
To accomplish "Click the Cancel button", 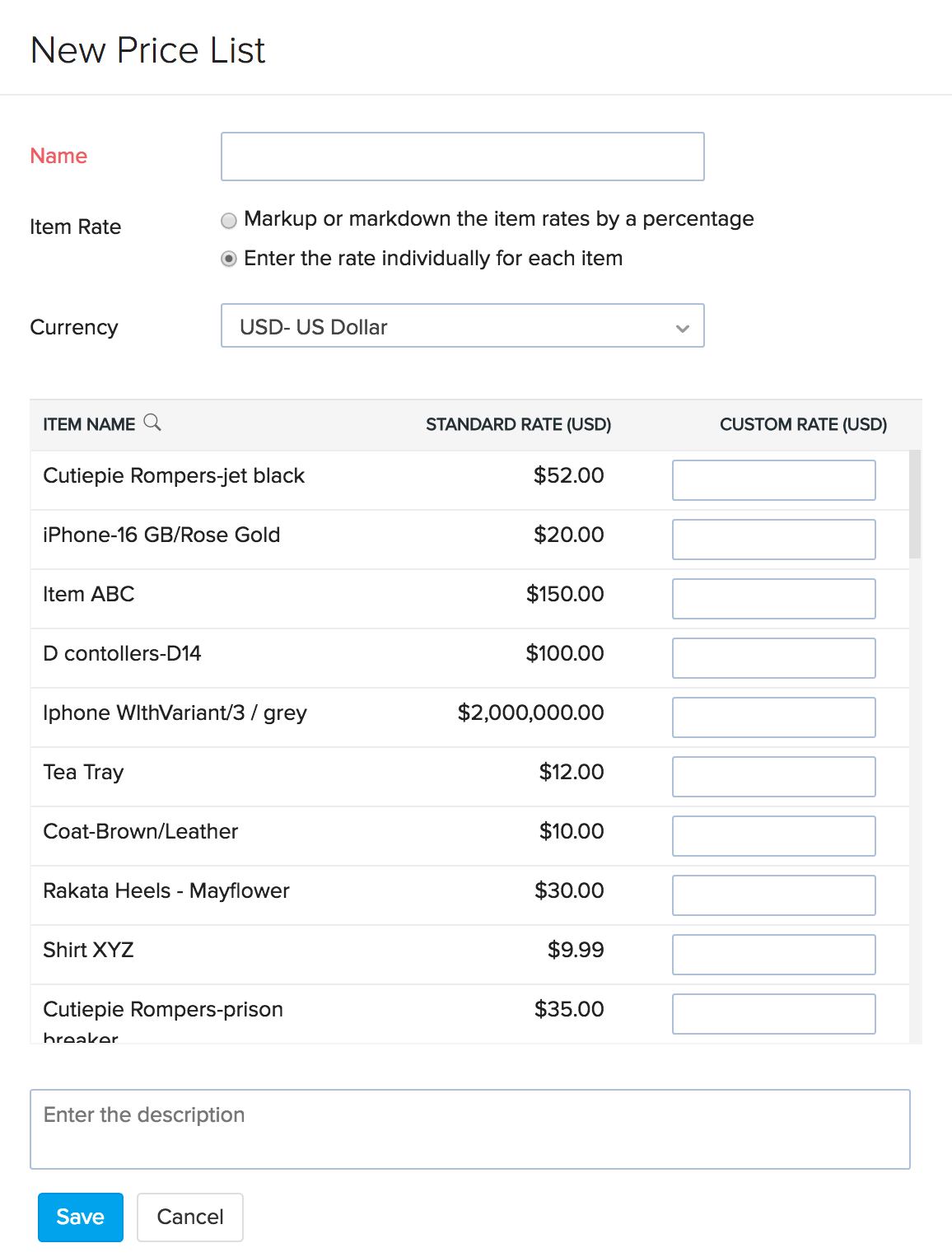I will pos(189,1217).
